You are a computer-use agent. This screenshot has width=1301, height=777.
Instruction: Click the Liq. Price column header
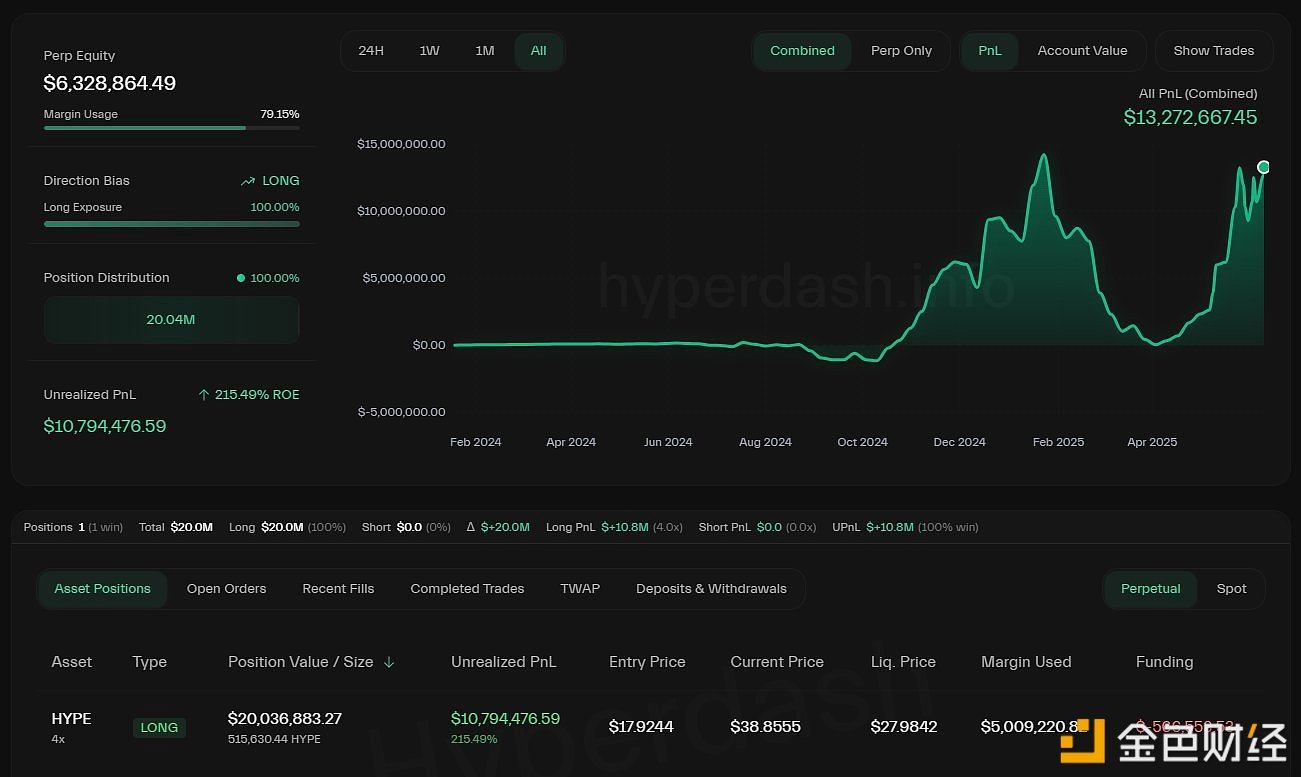(x=903, y=662)
